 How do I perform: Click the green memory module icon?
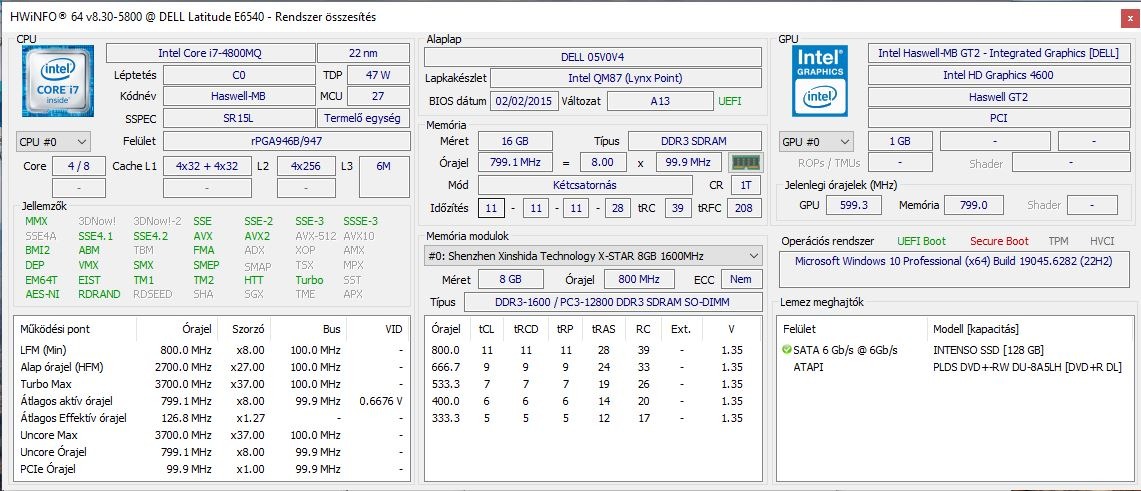click(745, 163)
